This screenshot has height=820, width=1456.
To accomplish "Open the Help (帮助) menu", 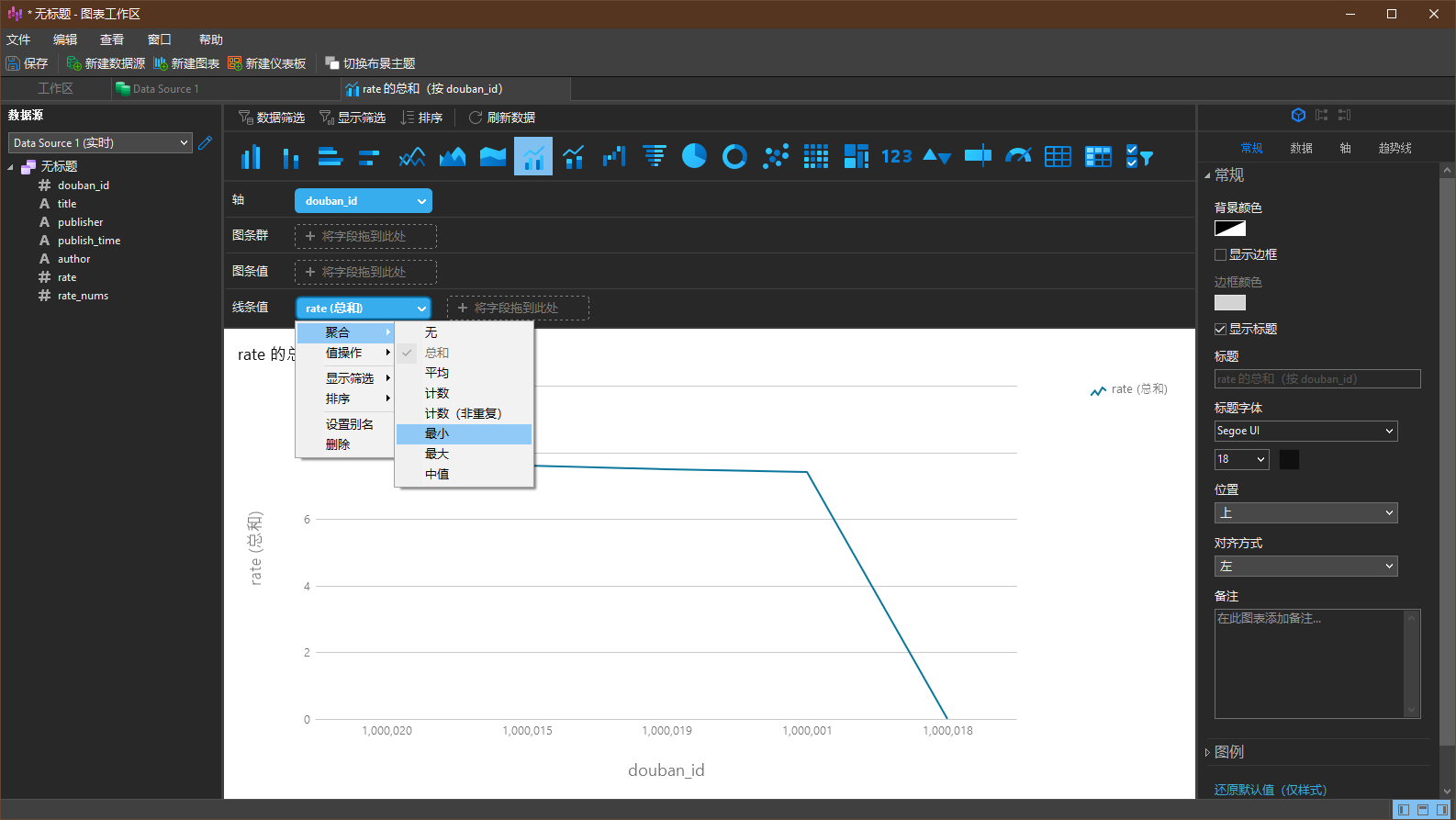I will [211, 39].
